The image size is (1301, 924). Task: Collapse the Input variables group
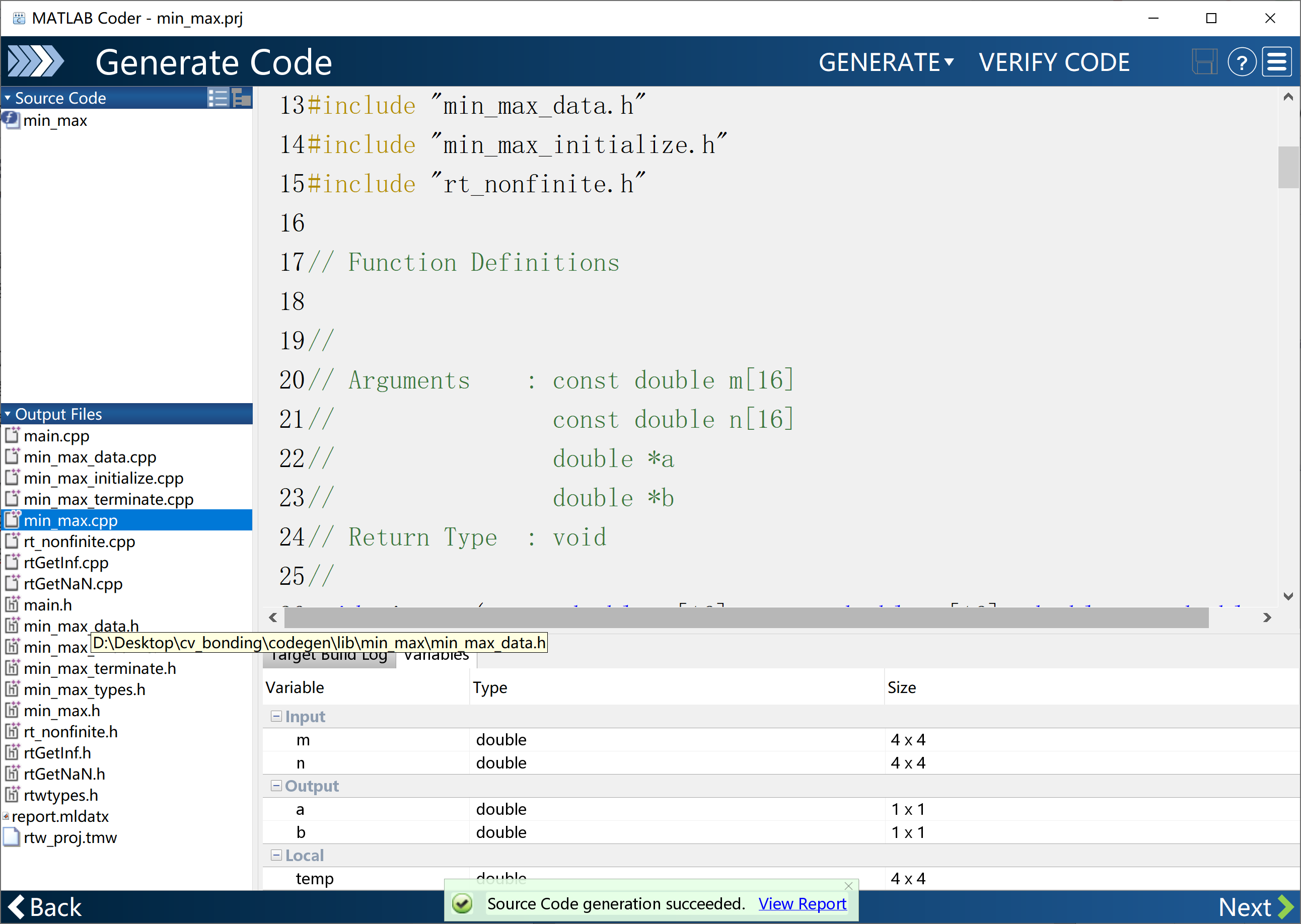(x=276, y=716)
